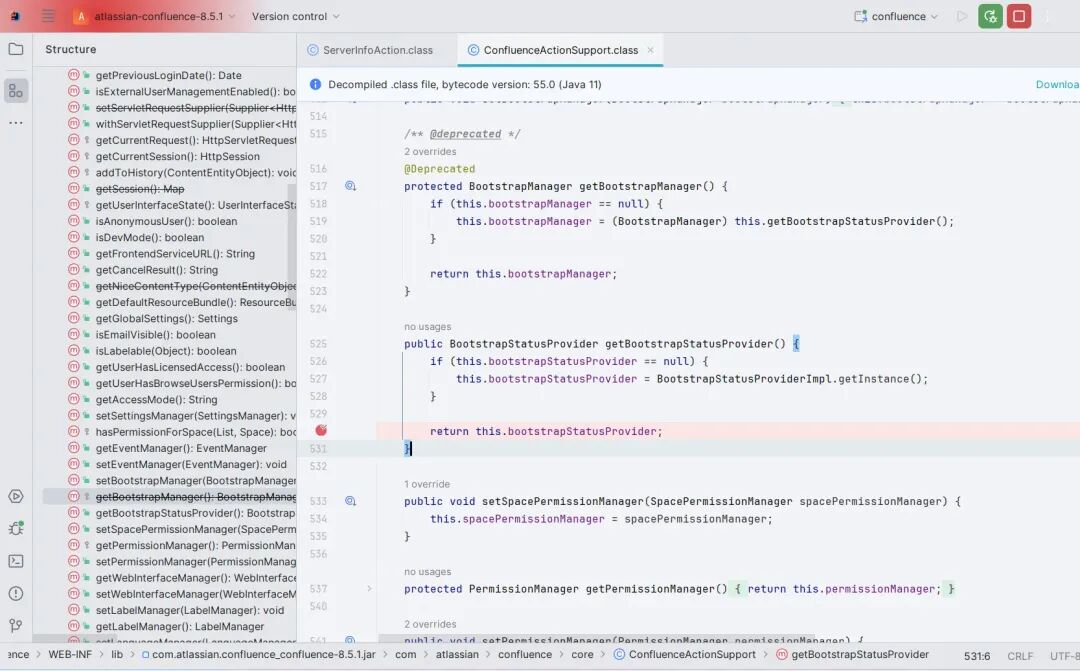Select isAnonymousUser(): boolean in Structure
Screen dimensions: 1080x671
click(x=169, y=221)
